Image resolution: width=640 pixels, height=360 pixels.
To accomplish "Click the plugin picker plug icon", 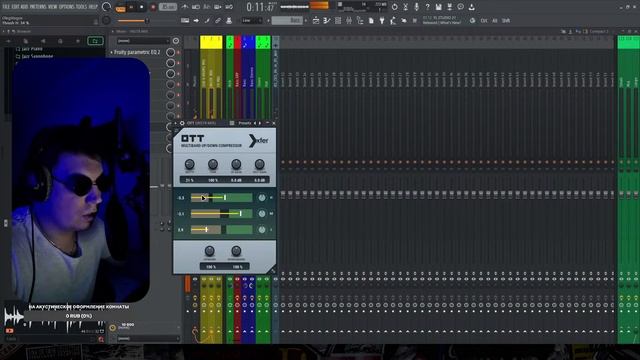I will [x=382, y=20].
